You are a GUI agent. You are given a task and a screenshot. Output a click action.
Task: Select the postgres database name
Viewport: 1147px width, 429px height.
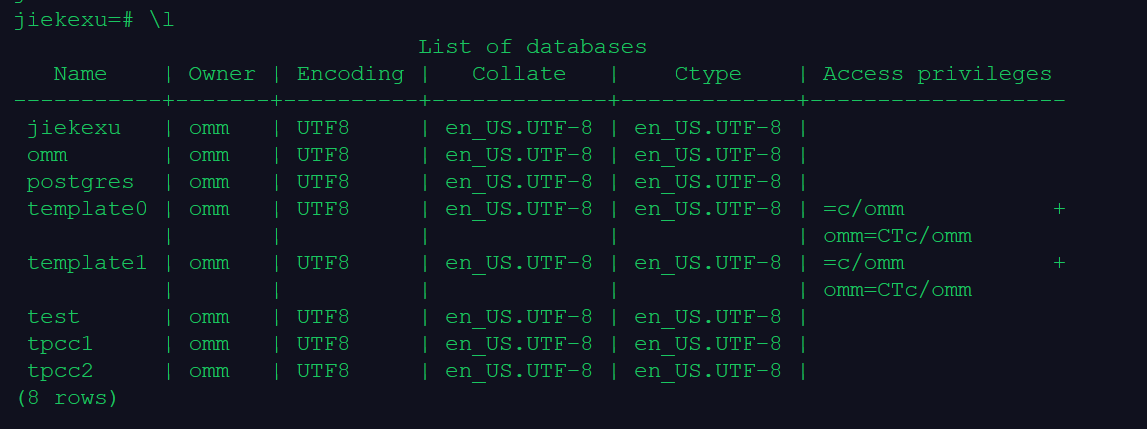pos(80,183)
